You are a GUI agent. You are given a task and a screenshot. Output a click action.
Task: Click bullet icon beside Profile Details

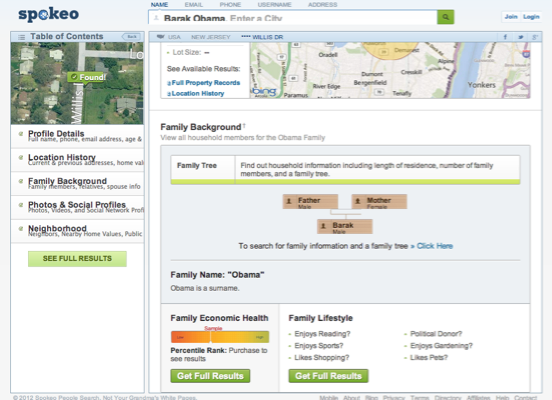coord(21,134)
